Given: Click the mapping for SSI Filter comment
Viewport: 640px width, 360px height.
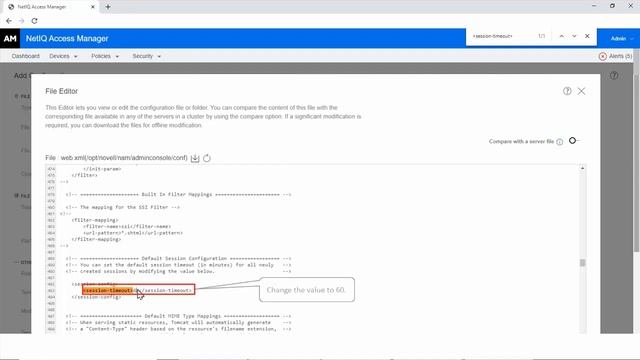Looking at the screenshot, I should [x=122, y=207].
